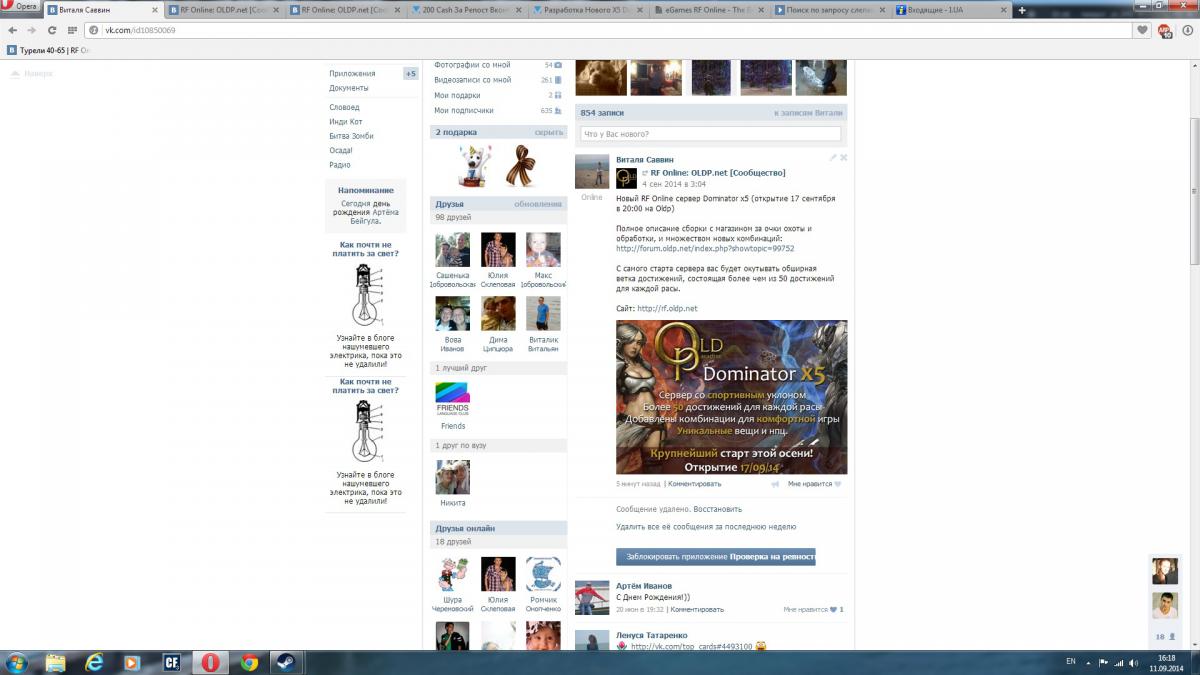The width and height of the screenshot is (1200, 675).
Task: Launch Google Chrome from taskbar
Action: (249, 662)
